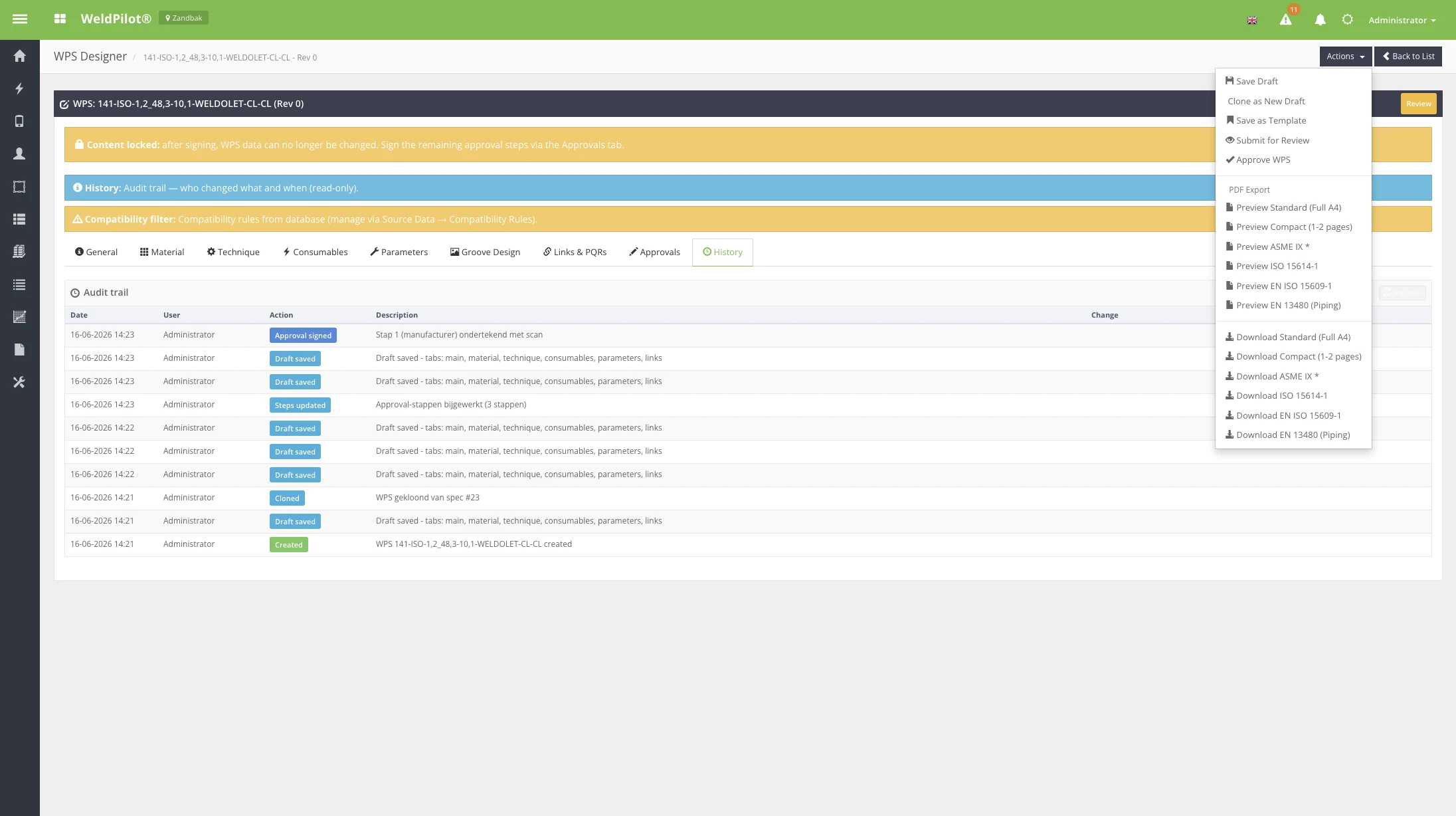Open the Groove Design tab
This screenshot has height=816, width=1456.
(x=486, y=252)
